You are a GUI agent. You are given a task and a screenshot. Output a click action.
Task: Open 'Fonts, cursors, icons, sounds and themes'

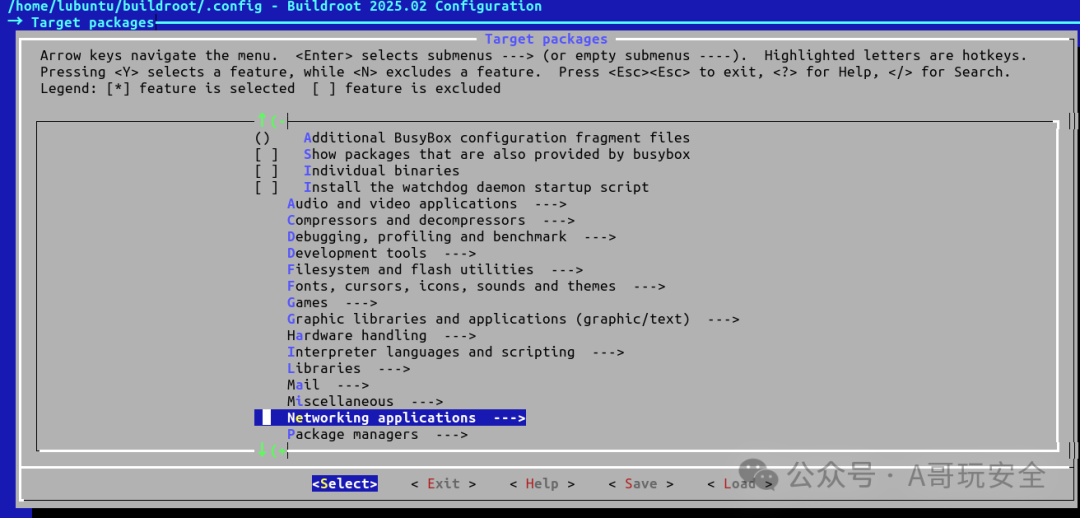pos(477,286)
